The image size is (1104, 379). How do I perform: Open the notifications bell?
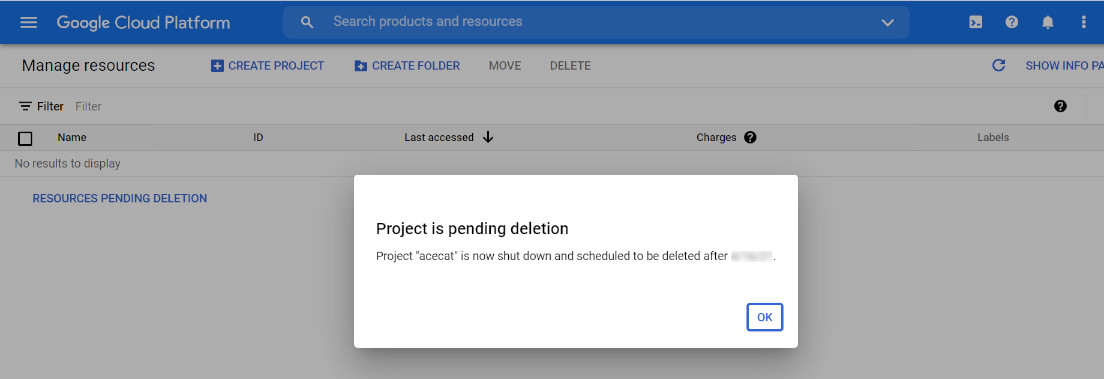coord(1048,23)
